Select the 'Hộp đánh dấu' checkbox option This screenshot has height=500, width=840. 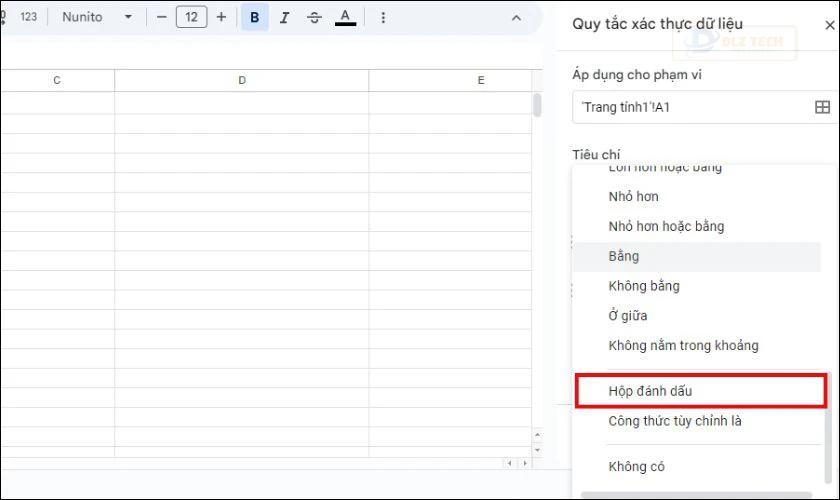[700, 391]
